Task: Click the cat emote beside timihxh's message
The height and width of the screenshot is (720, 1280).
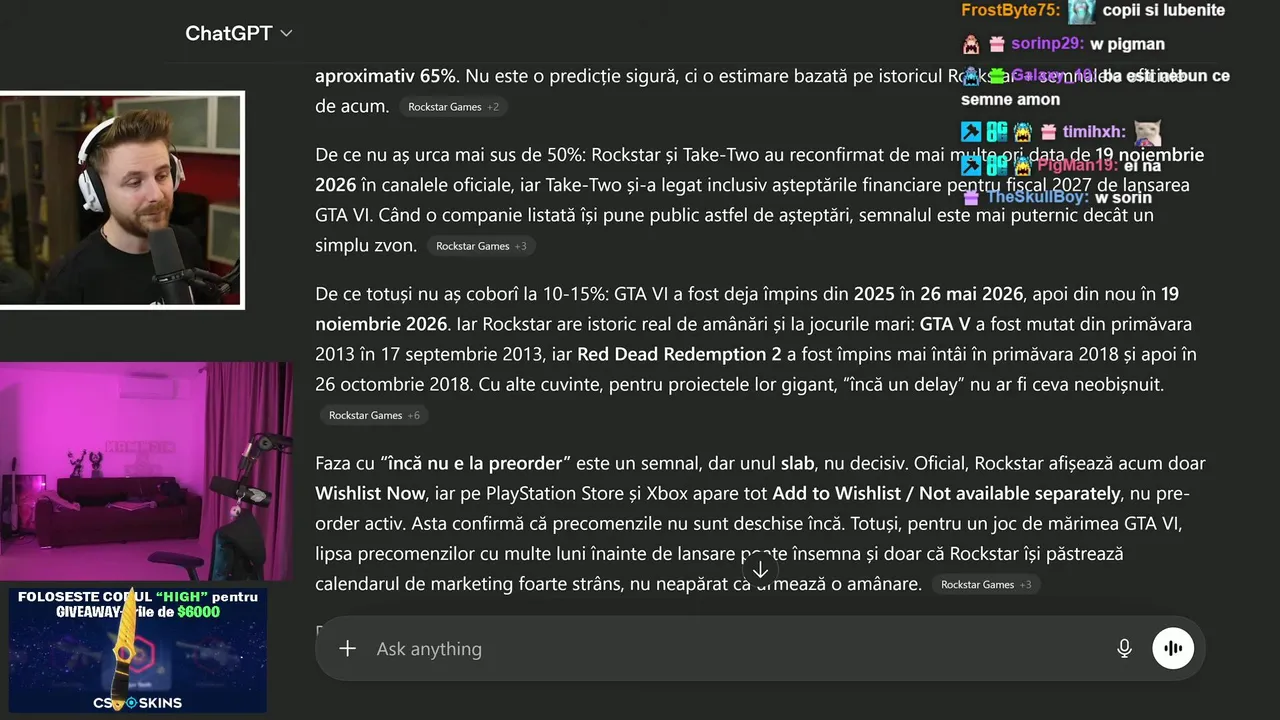Action: tap(1146, 131)
